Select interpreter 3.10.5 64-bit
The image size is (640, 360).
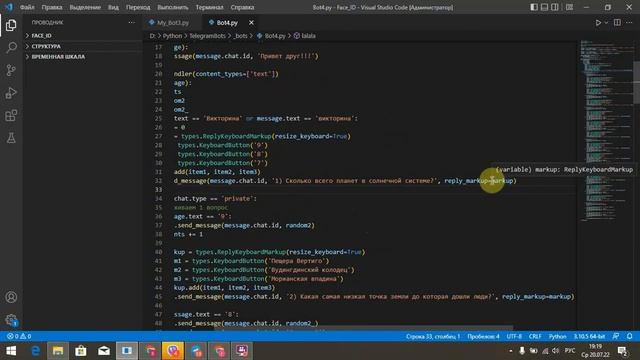pos(589,336)
